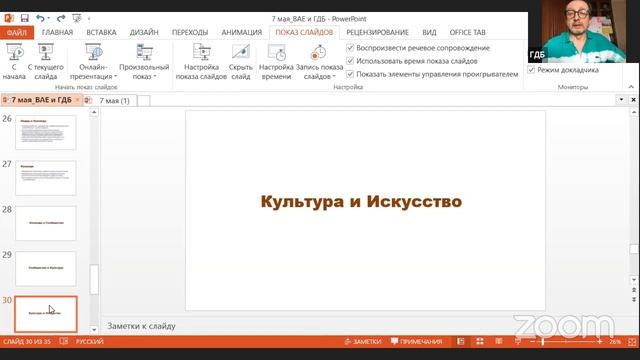Open the ВИД ribbon tab

click(x=429, y=33)
